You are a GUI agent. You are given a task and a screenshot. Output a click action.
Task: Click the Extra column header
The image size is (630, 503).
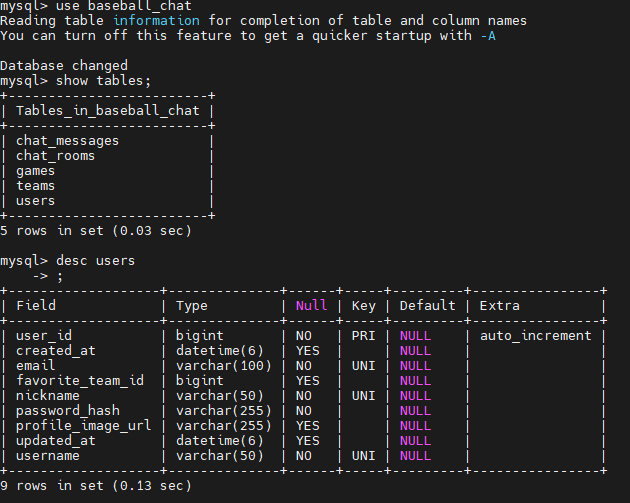tap(500, 306)
